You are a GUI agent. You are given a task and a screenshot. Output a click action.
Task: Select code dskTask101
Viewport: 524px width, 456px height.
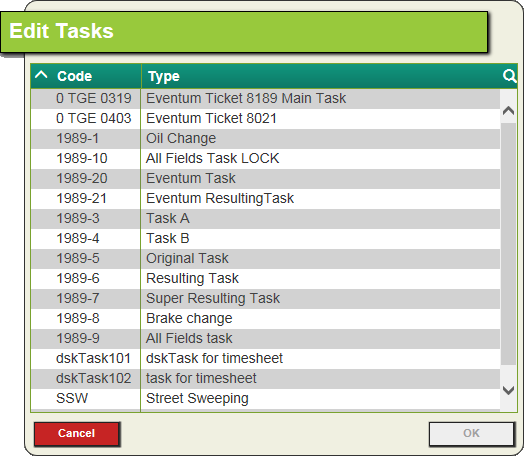click(x=94, y=359)
